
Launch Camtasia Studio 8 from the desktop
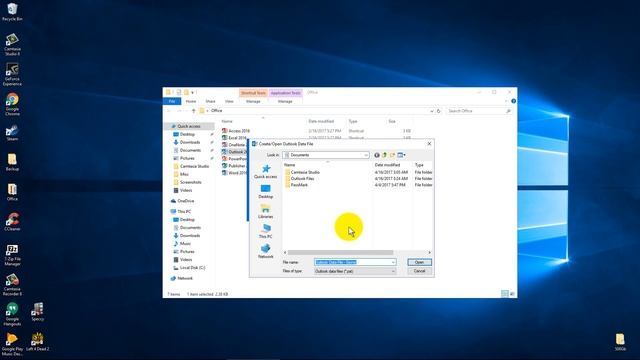click(12, 44)
